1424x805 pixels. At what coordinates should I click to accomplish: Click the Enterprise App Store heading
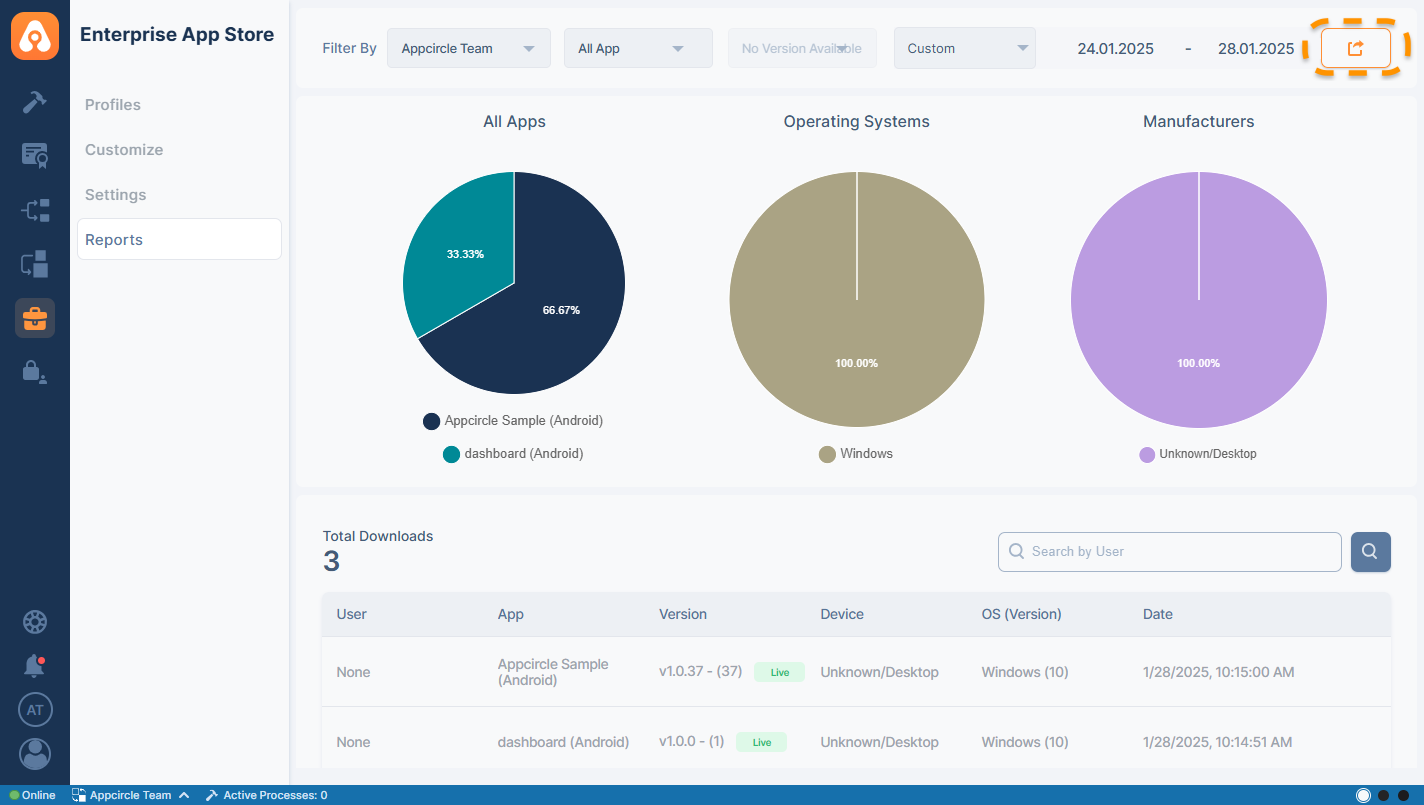[177, 34]
